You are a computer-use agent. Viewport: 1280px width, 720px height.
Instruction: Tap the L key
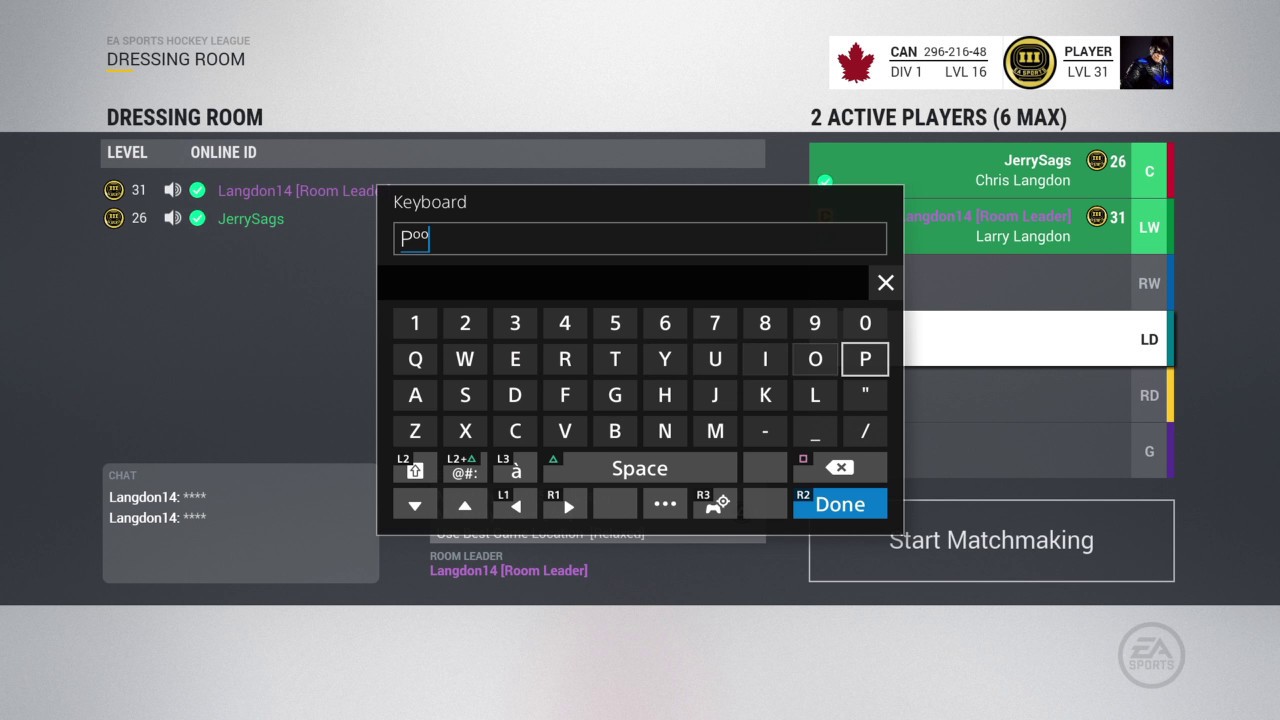coord(815,395)
